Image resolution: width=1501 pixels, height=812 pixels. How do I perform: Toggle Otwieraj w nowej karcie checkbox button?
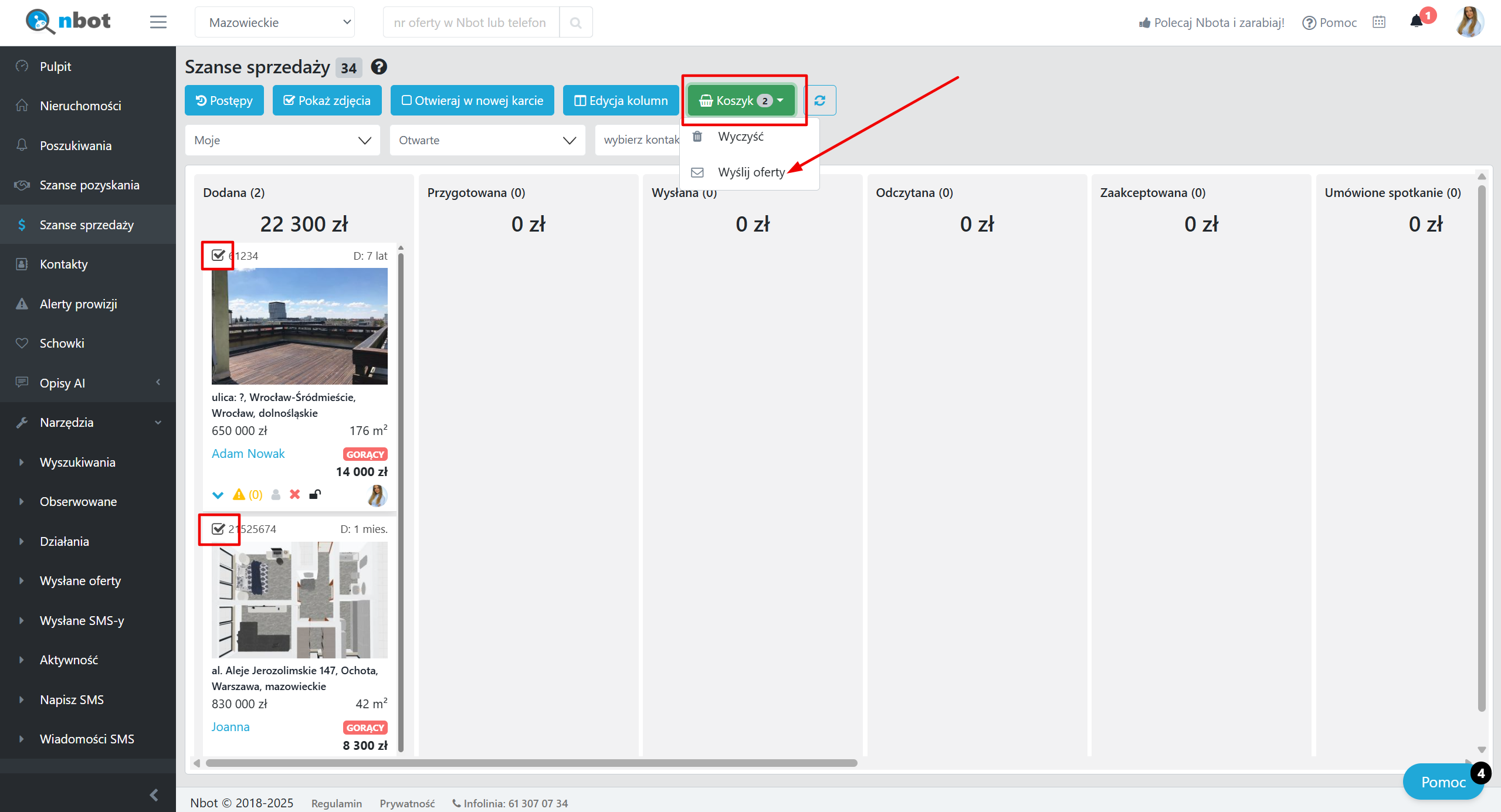pyautogui.click(x=472, y=100)
